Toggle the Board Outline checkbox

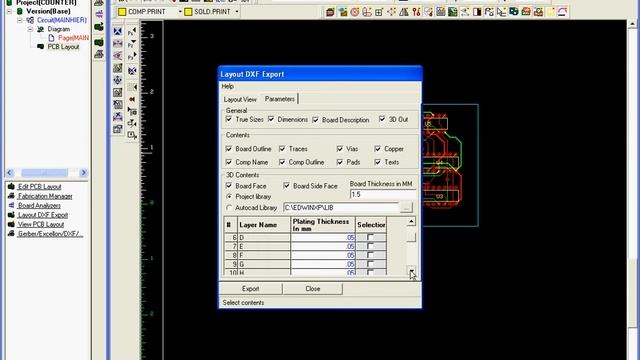(229, 149)
